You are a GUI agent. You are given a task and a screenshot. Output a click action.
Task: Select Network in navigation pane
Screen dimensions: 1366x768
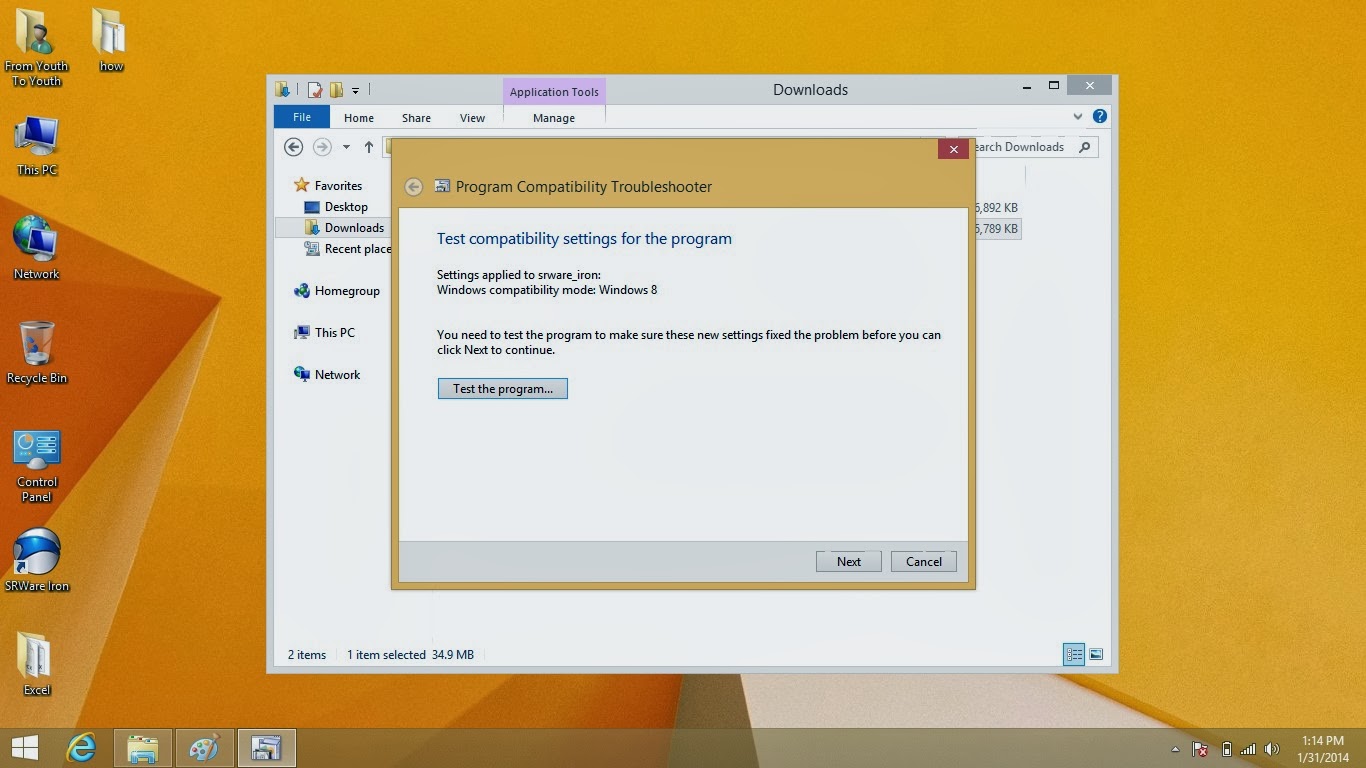click(x=327, y=374)
